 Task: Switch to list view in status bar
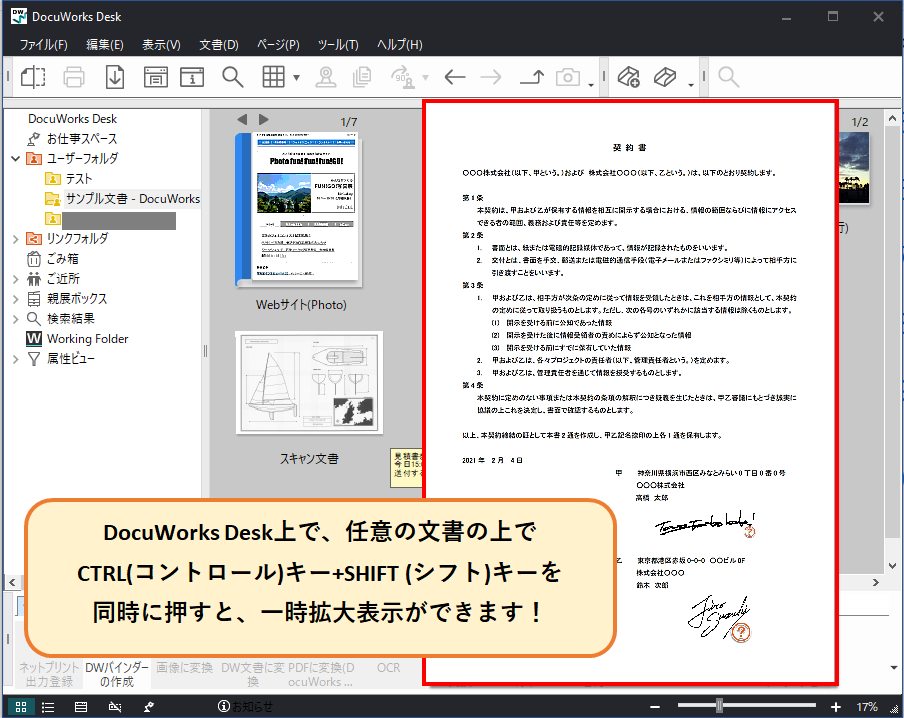point(48,706)
